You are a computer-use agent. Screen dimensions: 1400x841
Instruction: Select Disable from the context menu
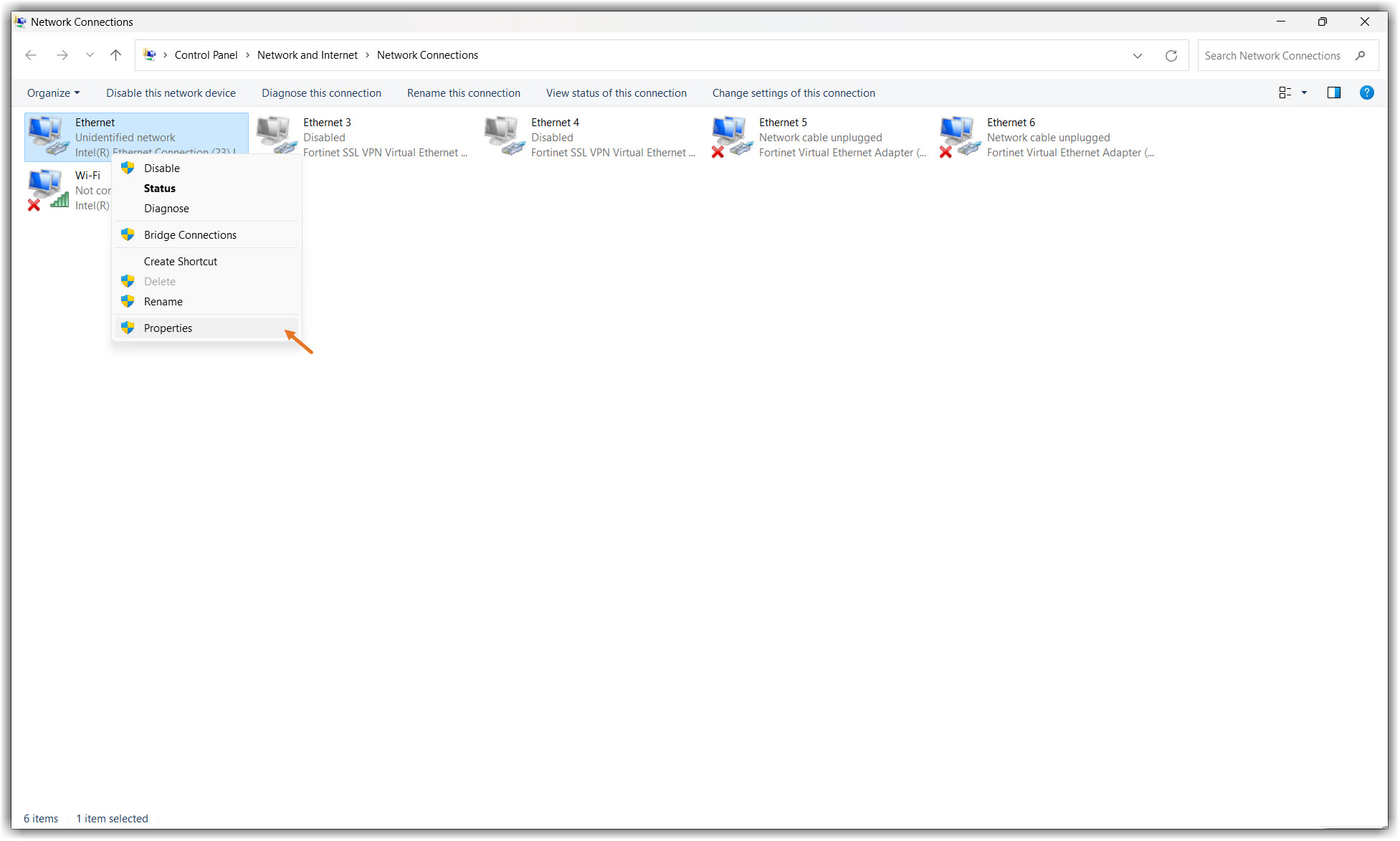[x=162, y=168]
